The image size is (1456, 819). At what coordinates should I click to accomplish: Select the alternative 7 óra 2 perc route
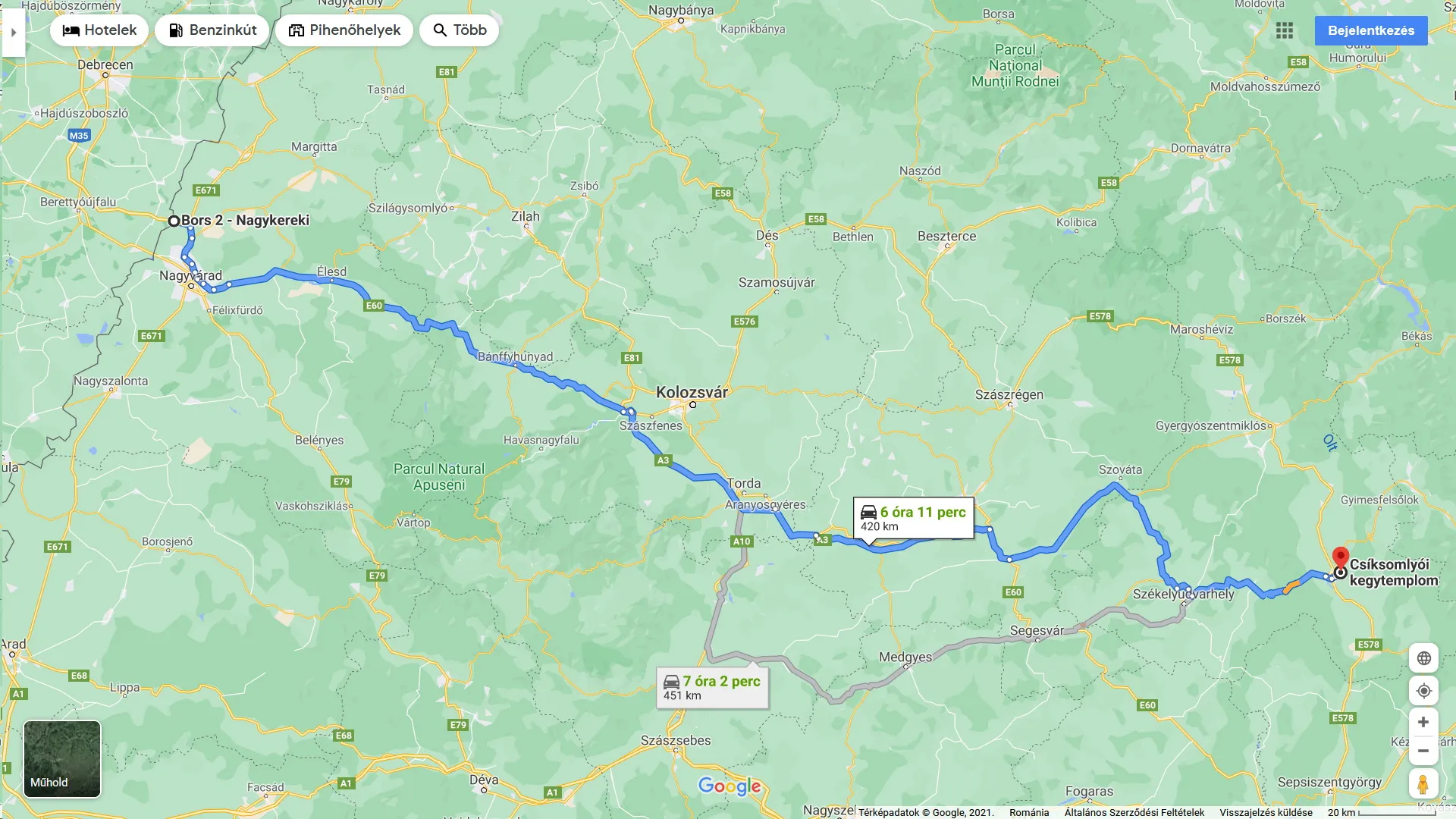712,688
